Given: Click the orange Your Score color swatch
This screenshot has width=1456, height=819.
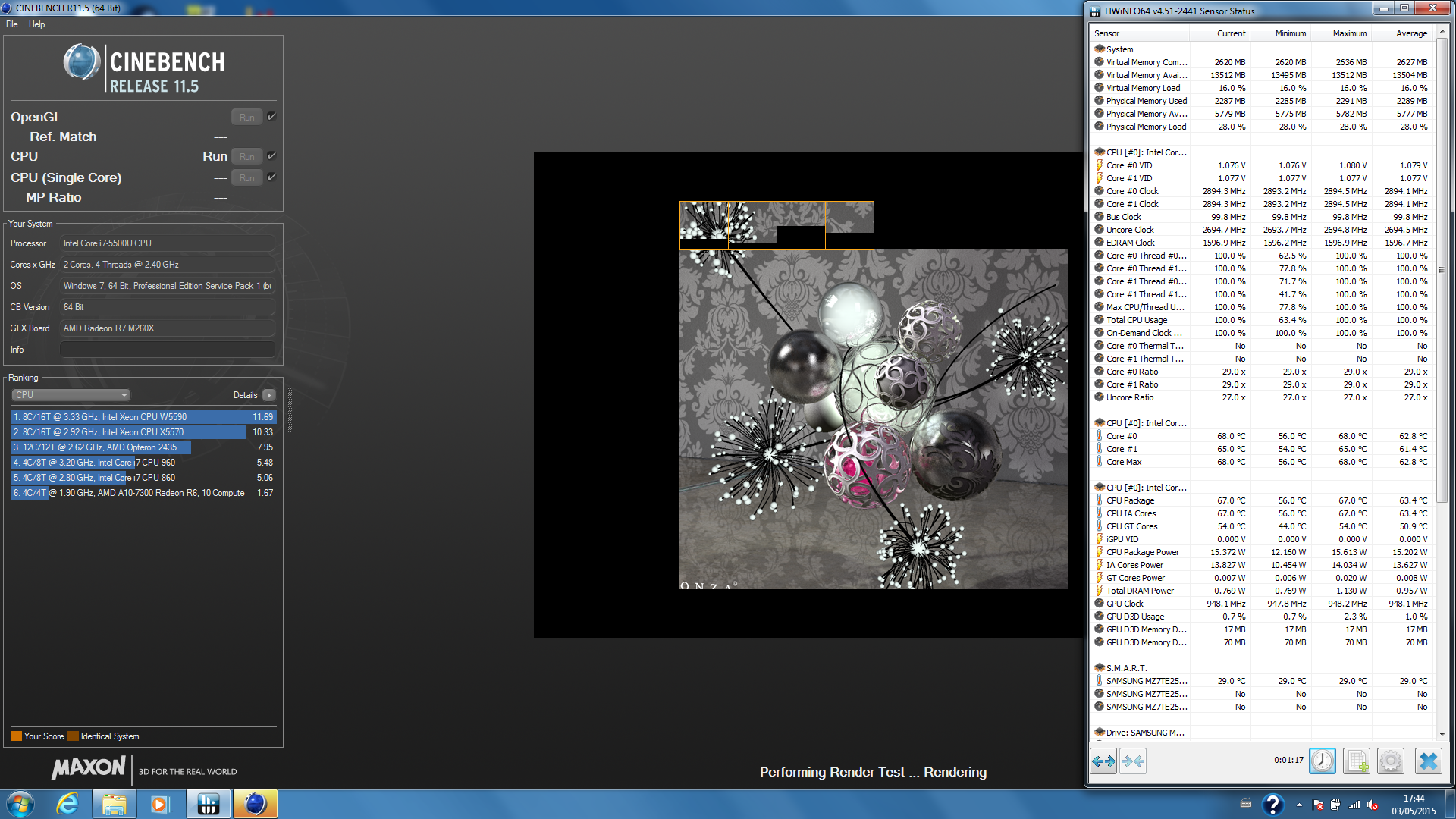Looking at the screenshot, I should click(16, 736).
